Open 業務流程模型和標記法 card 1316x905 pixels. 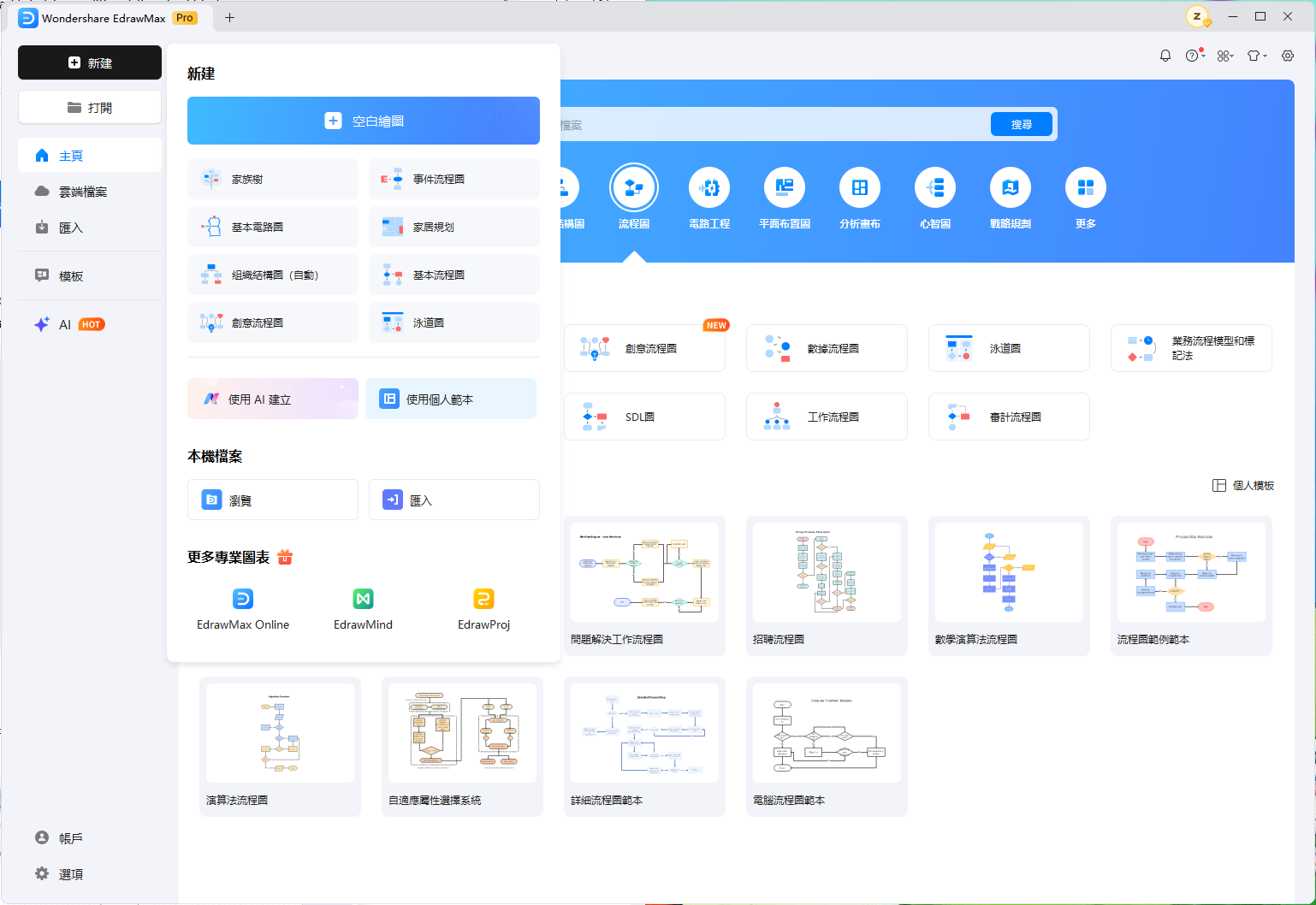[x=1191, y=348]
